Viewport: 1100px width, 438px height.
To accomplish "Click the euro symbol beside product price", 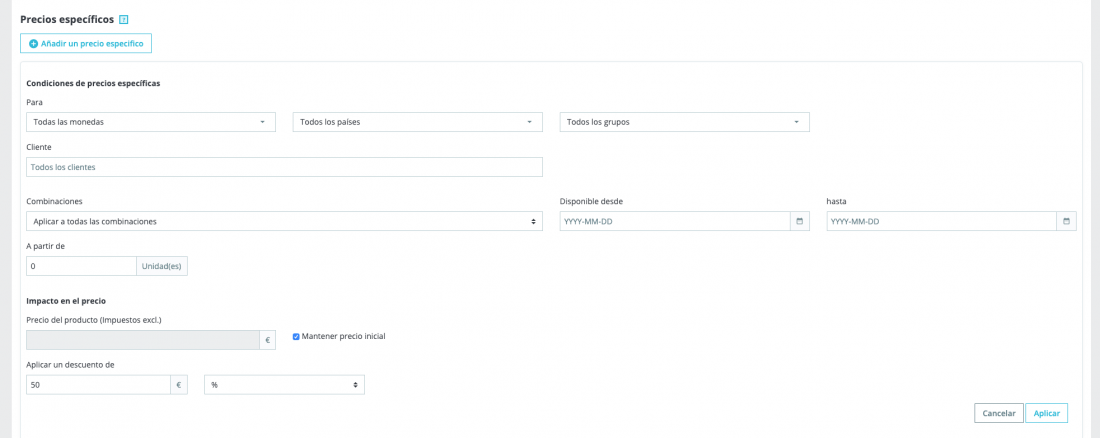I will coord(267,340).
